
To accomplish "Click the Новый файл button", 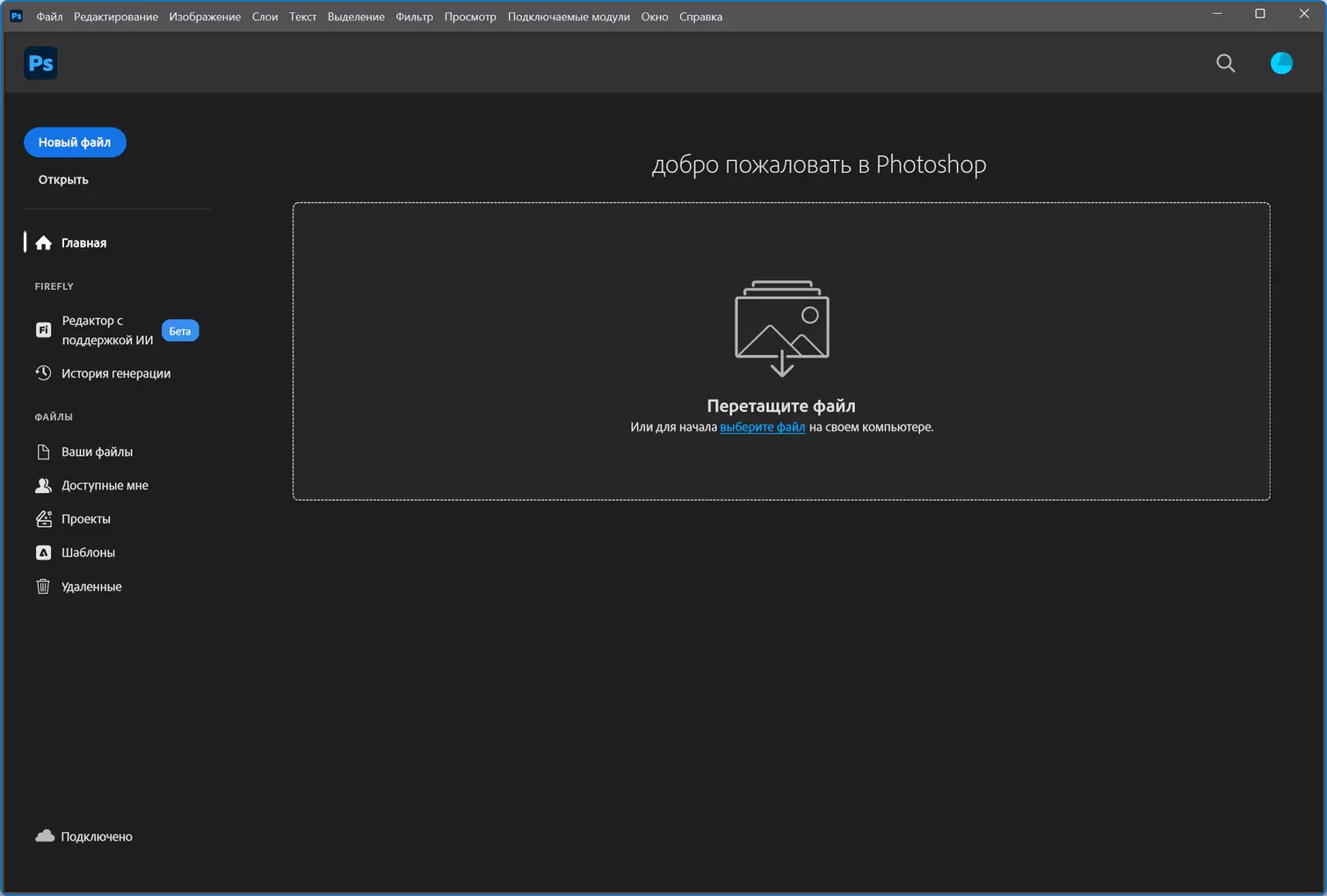I will 75,142.
